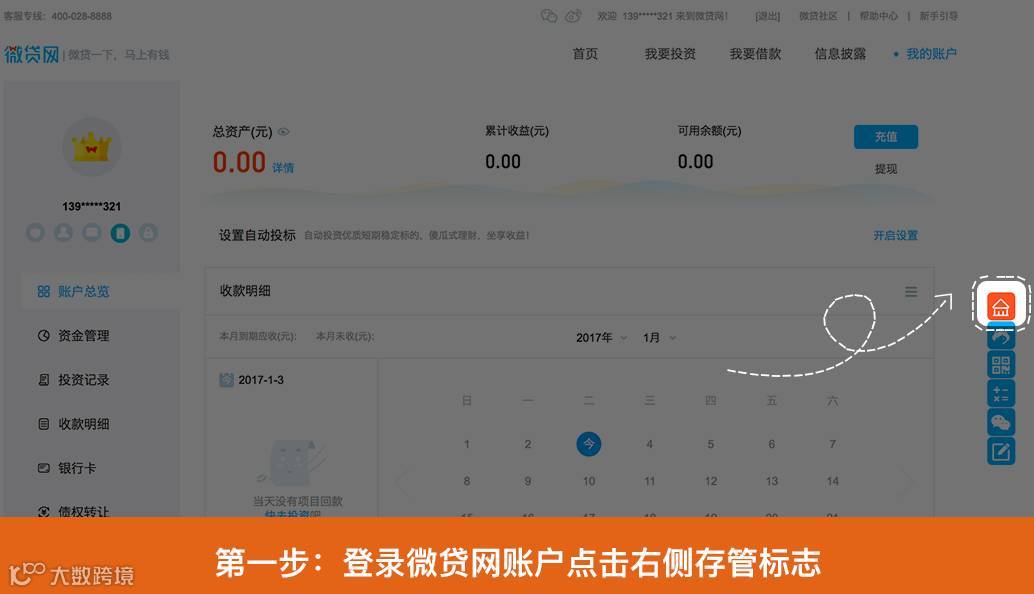
Task: Select today's date 今 in calendar
Action: pos(589,444)
